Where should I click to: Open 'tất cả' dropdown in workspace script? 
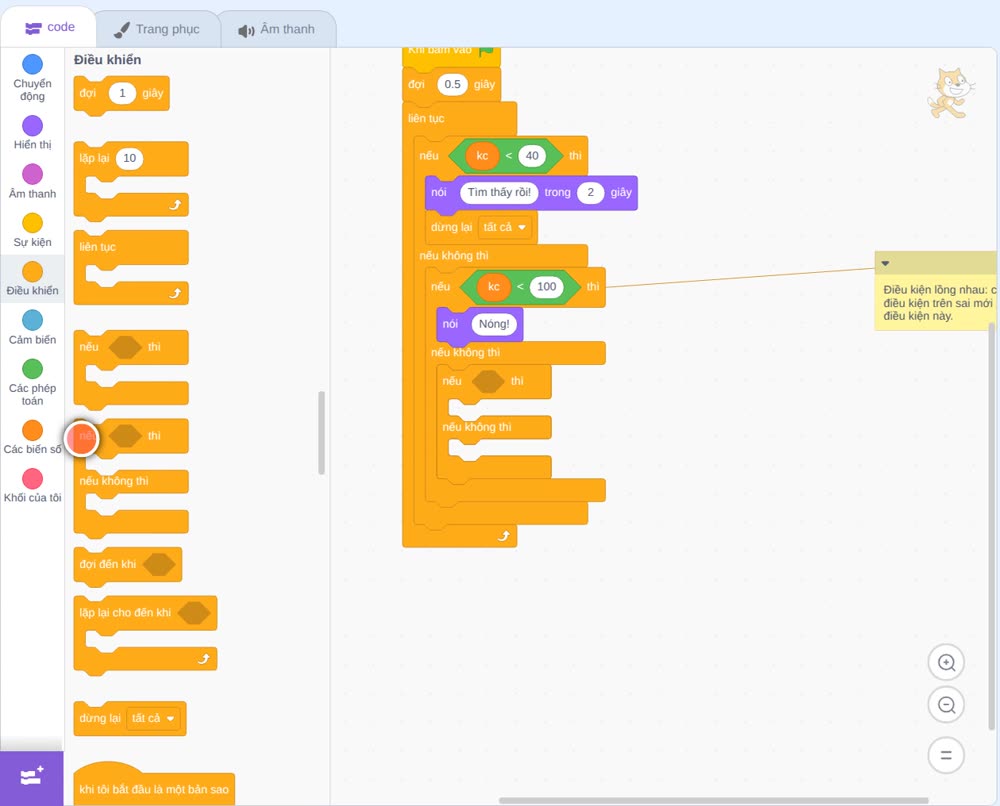(x=504, y=228)
